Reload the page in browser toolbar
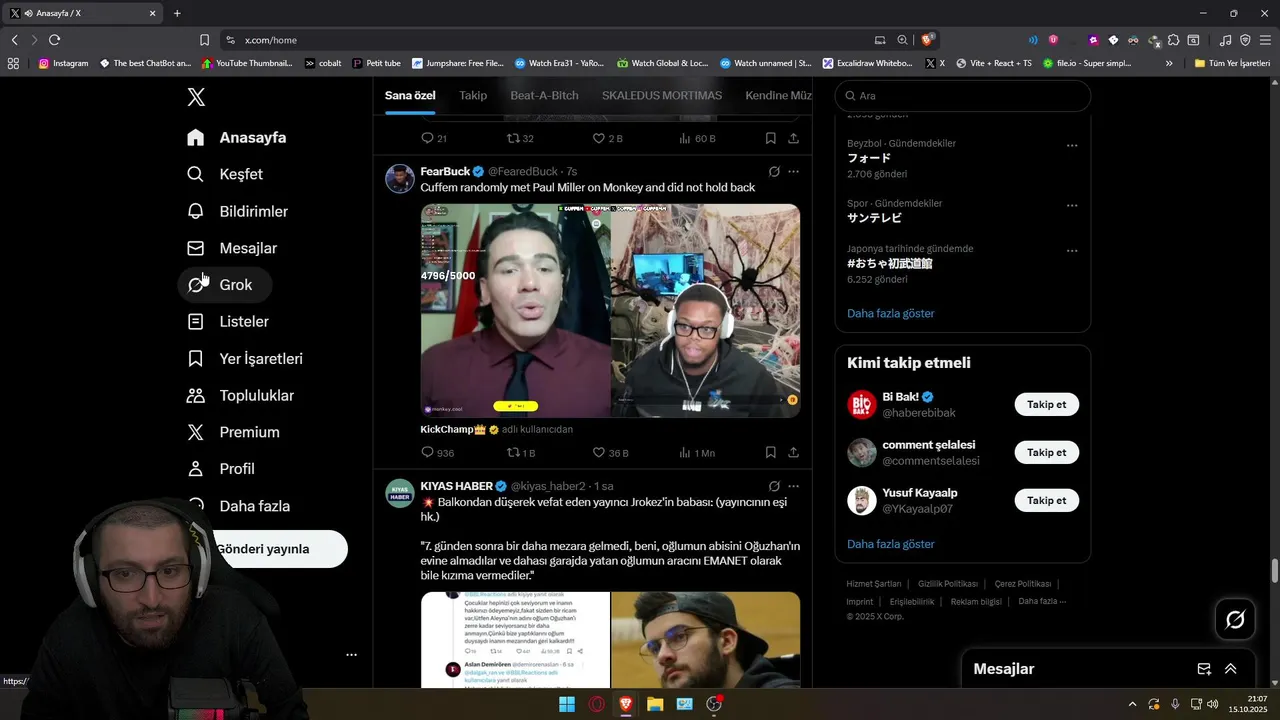Screen dimensions: 1280x720 (x=54, y=40)
